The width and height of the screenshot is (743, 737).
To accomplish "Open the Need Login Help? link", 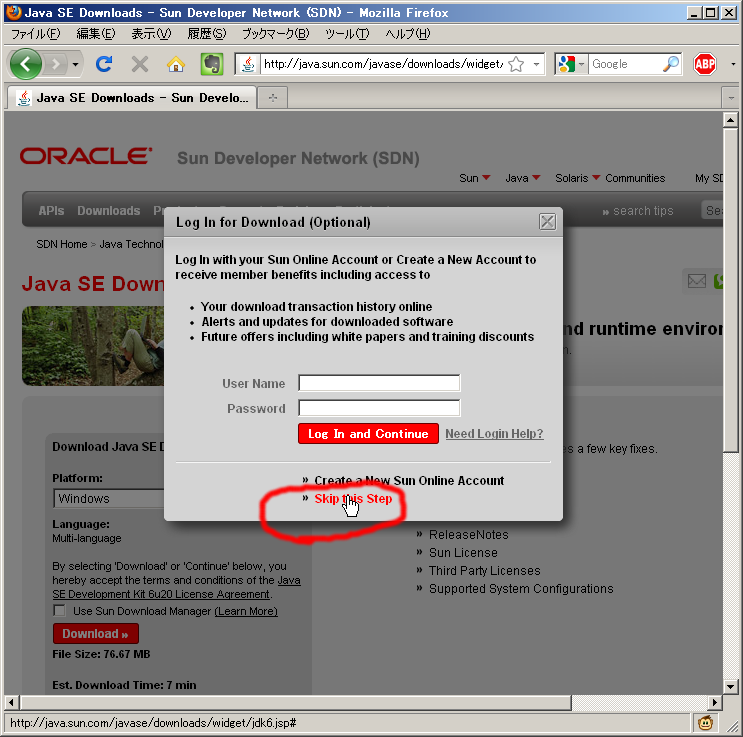I will [x=494, y=434].
